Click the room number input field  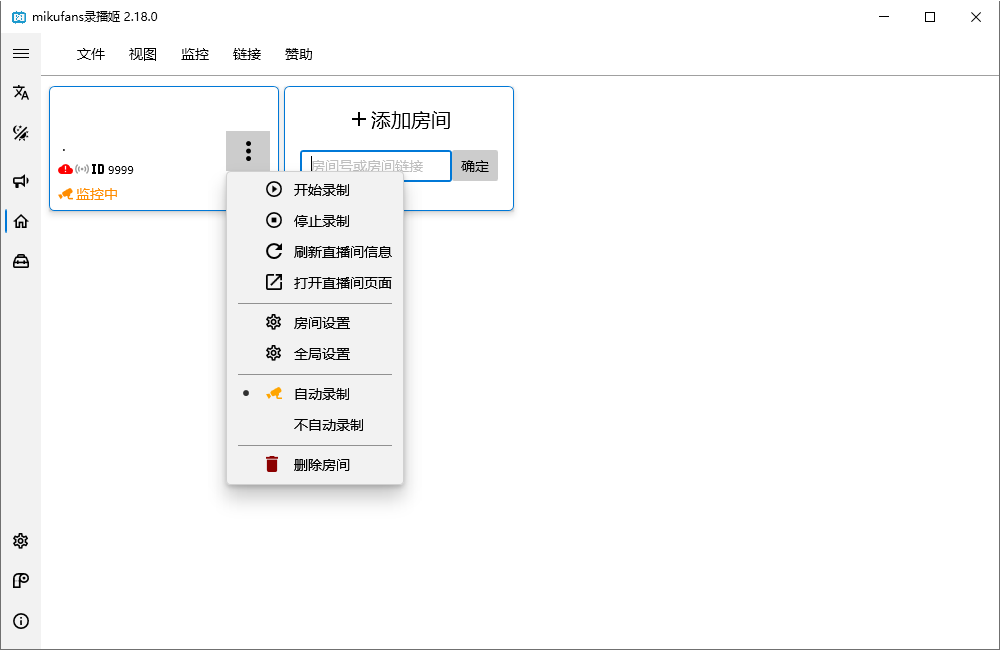[375, 165]
